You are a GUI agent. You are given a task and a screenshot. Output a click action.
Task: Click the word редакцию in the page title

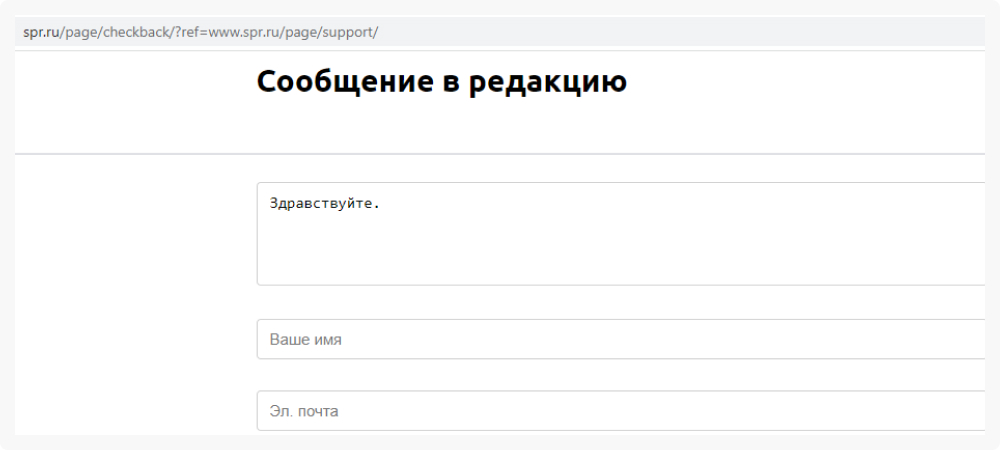point(548,84)
